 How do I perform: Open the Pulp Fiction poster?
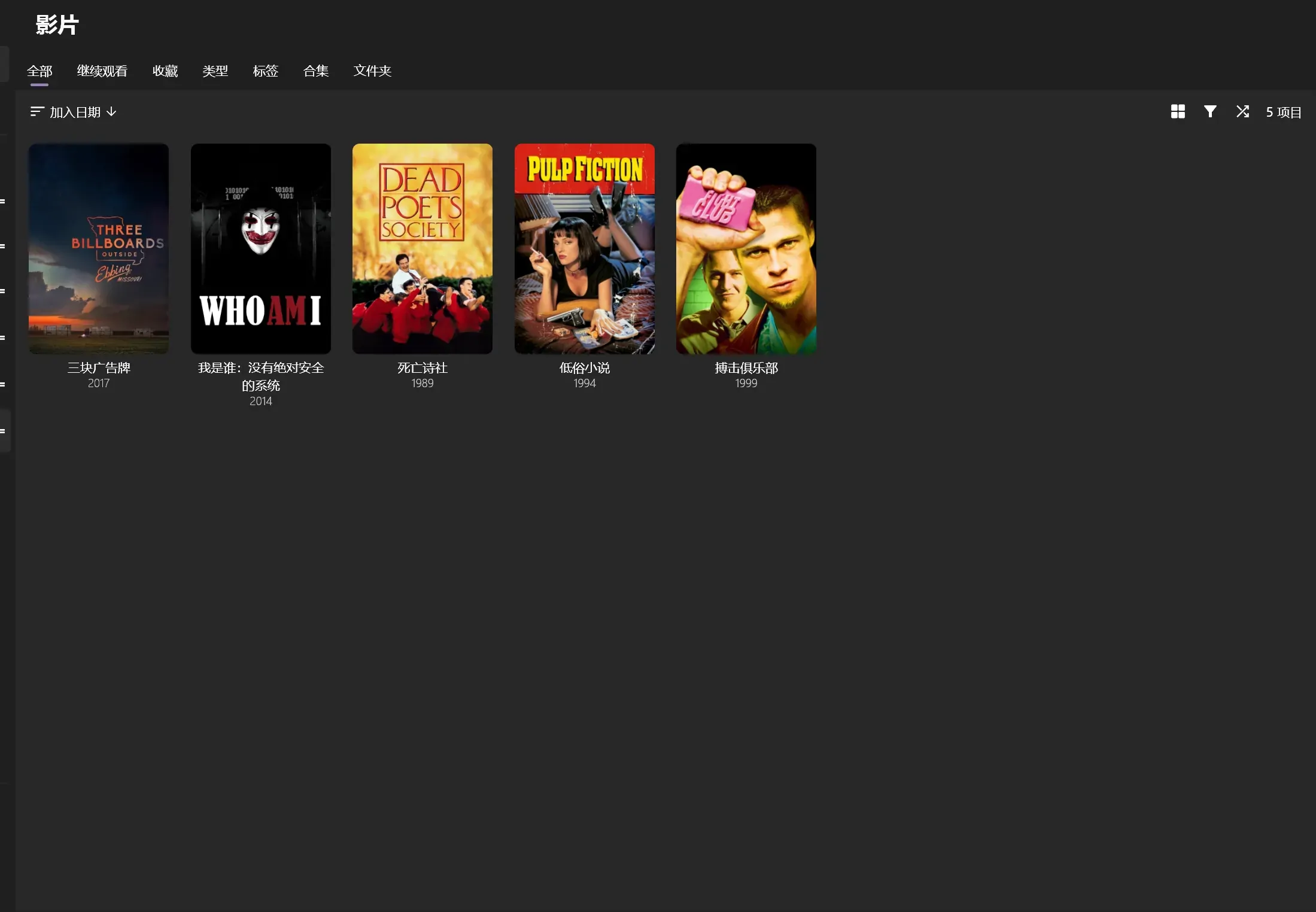click(x=585, y=248)
